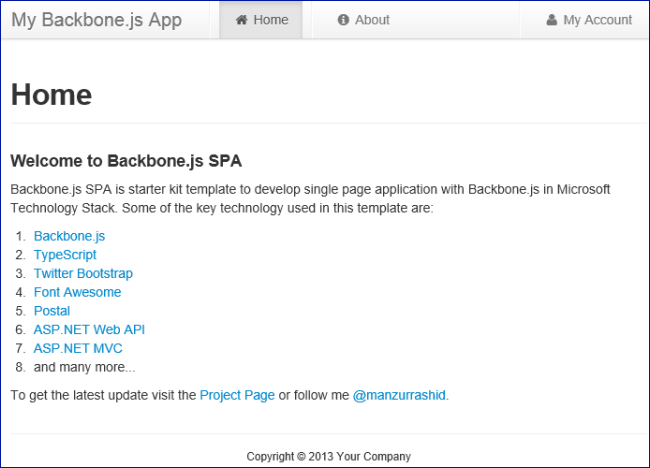Go to the About nav label
Viewport: 650px width, 468px height.
372,19
